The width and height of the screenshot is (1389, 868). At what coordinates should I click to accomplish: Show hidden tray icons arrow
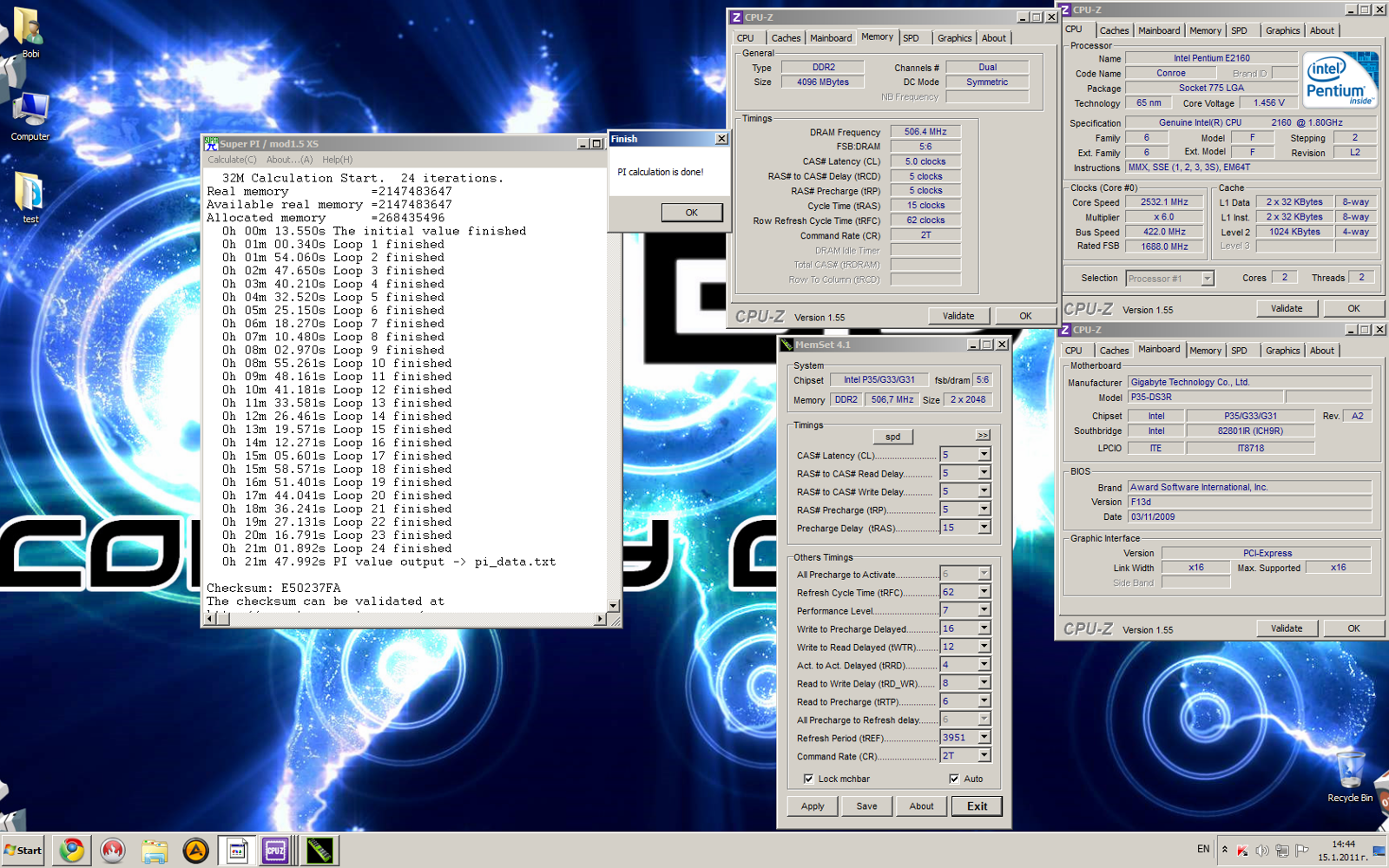[1225, 850]
